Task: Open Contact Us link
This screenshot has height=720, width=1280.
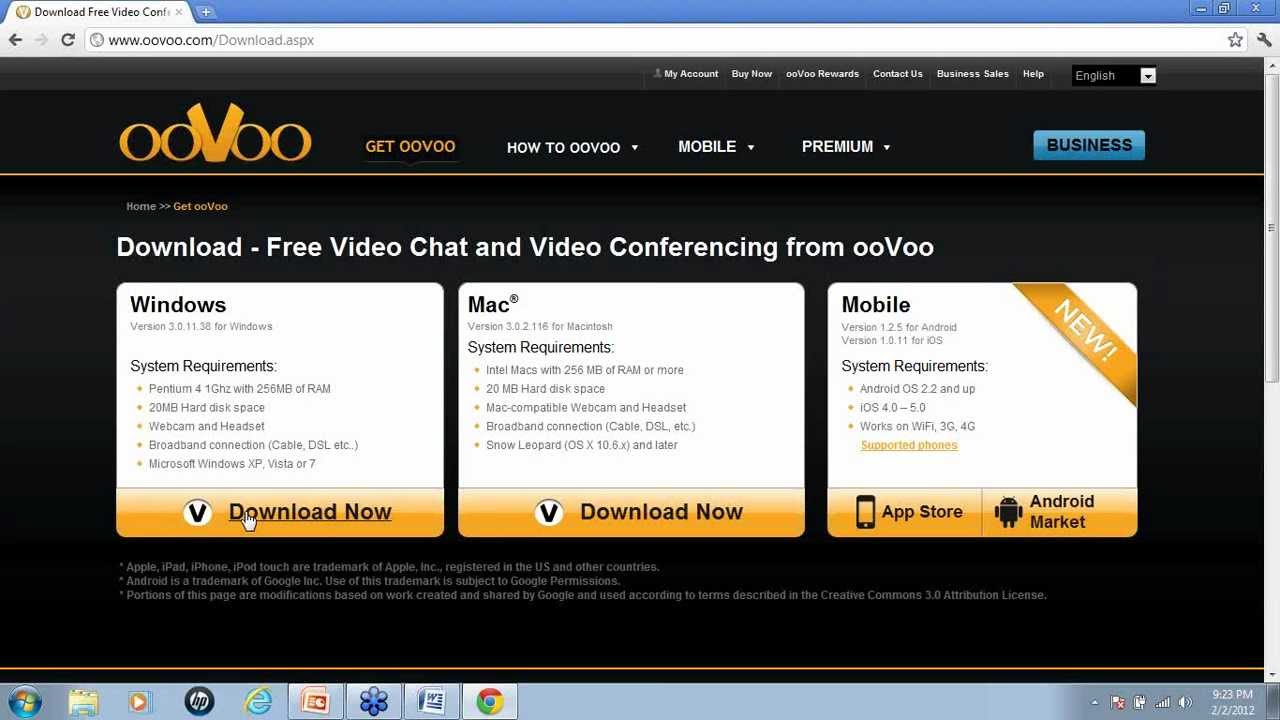Action: (x=898, y=74)
